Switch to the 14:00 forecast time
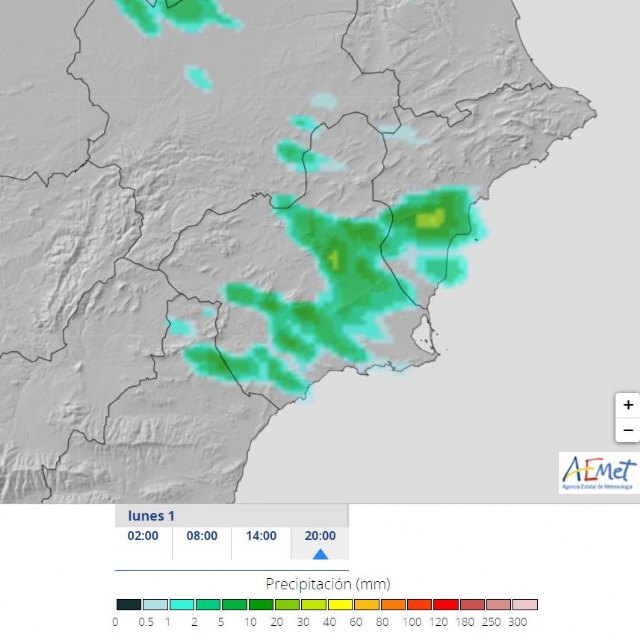 261,535
